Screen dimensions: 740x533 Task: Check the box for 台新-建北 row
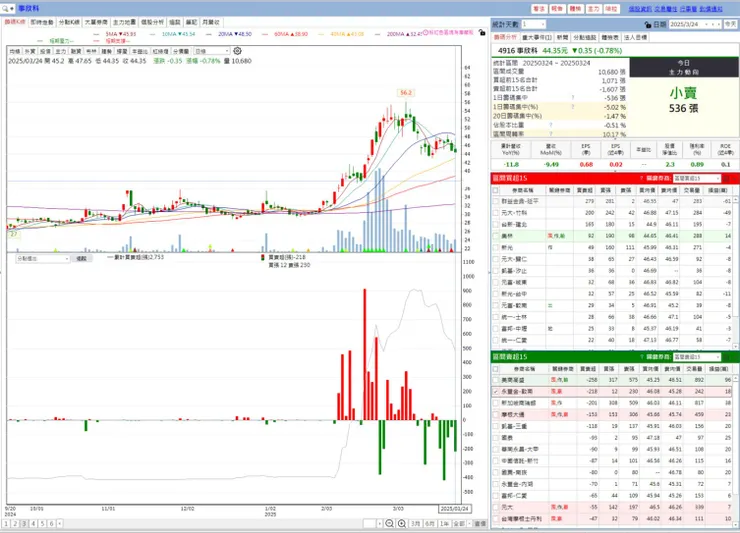tap(496, 224)
